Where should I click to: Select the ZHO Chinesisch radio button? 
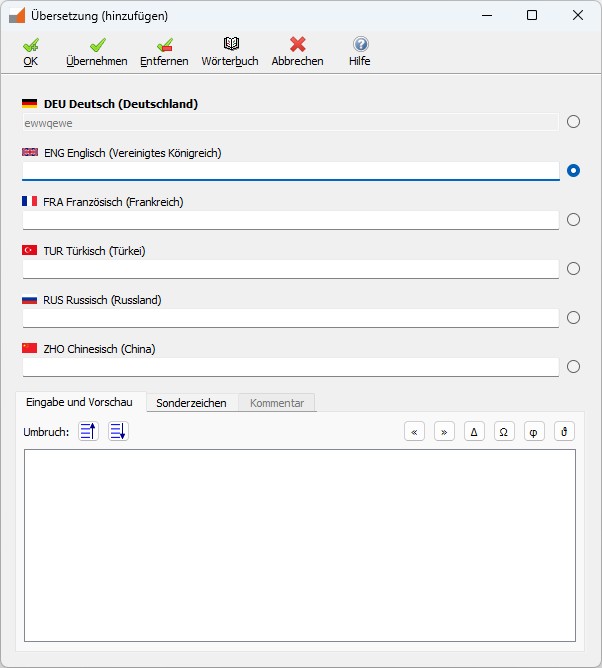pos(573,367)
